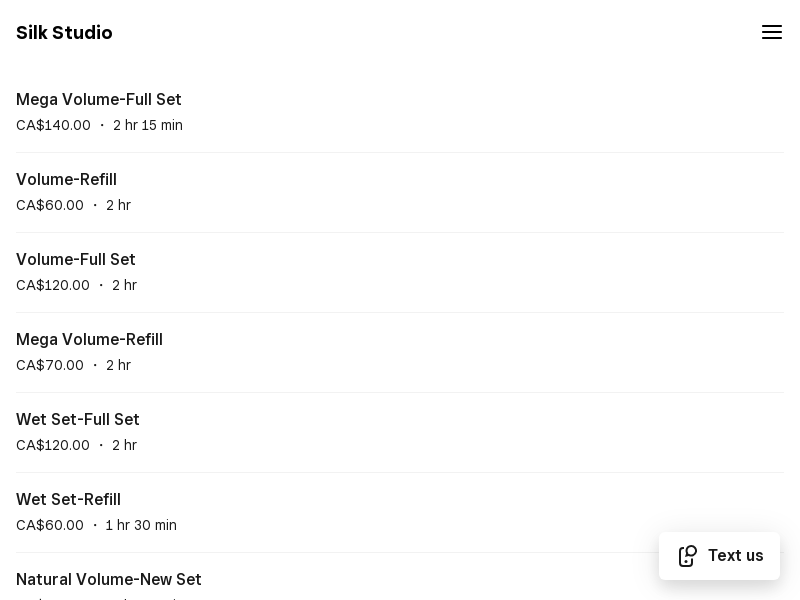Click the CA$120.00 under Wet Set-Full Set

click(53, 446)
